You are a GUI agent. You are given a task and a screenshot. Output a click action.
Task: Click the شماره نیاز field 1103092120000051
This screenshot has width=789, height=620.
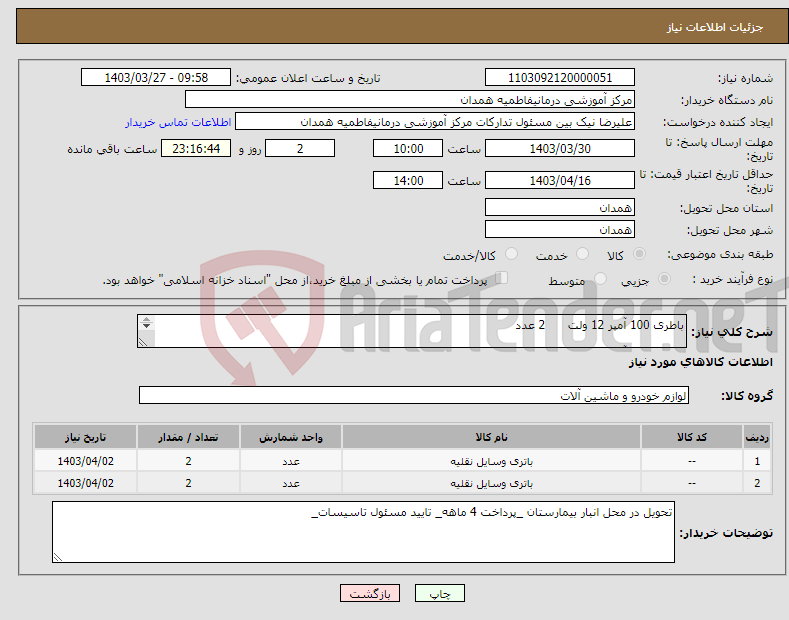pos(560,78)
